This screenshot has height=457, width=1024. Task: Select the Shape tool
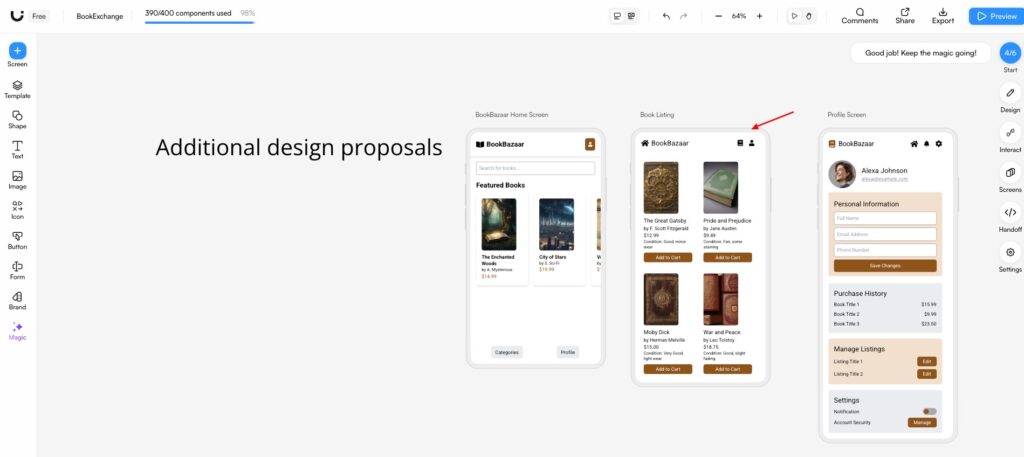point(18,119)
